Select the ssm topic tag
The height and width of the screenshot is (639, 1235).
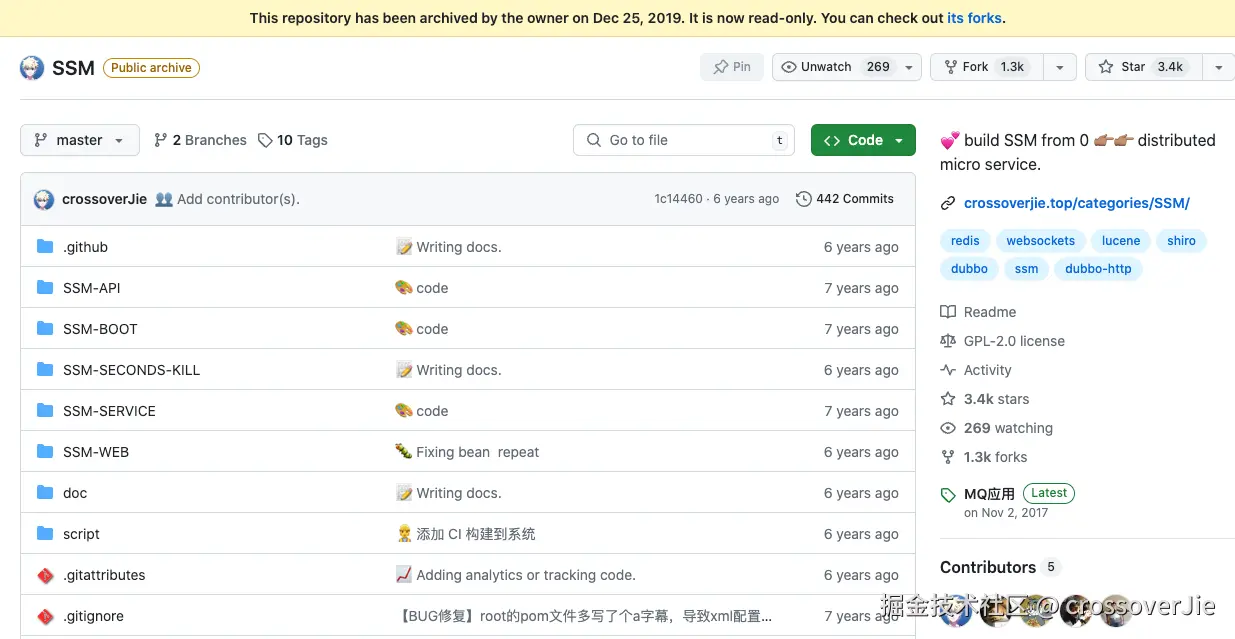coord(1026,269)
